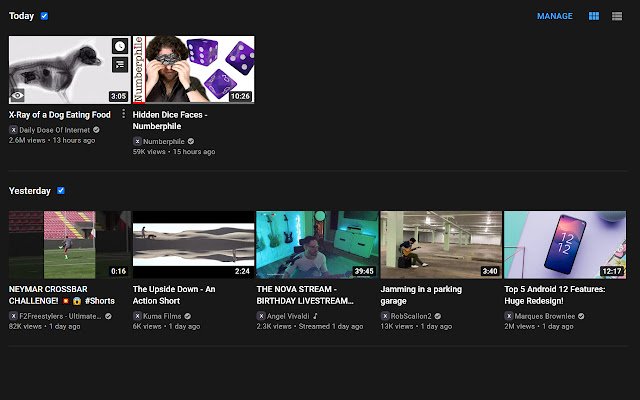Click 12:17 duration badge on Android 12 video
The image size is (640, 400).
(x=612, y=271)
